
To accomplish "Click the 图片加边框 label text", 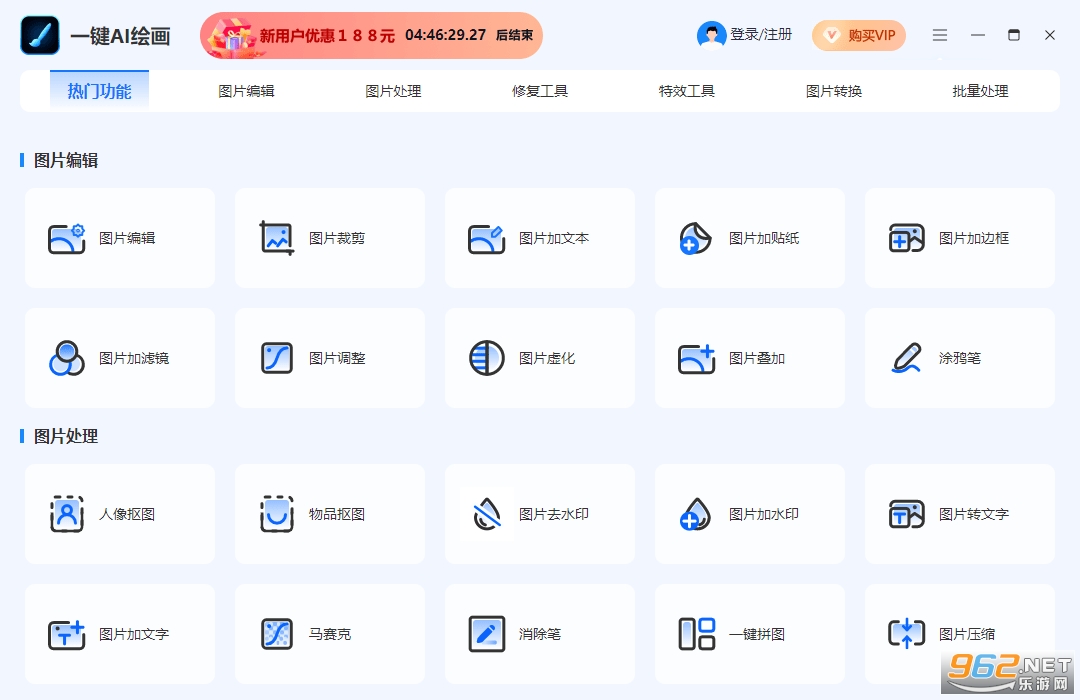I will pos(974,238).
